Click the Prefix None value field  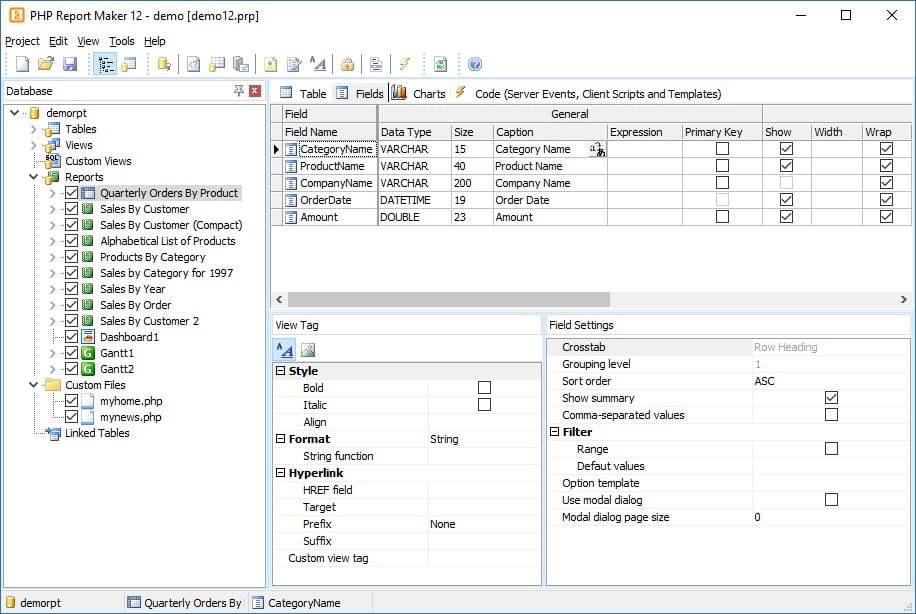tap(484, 524)
